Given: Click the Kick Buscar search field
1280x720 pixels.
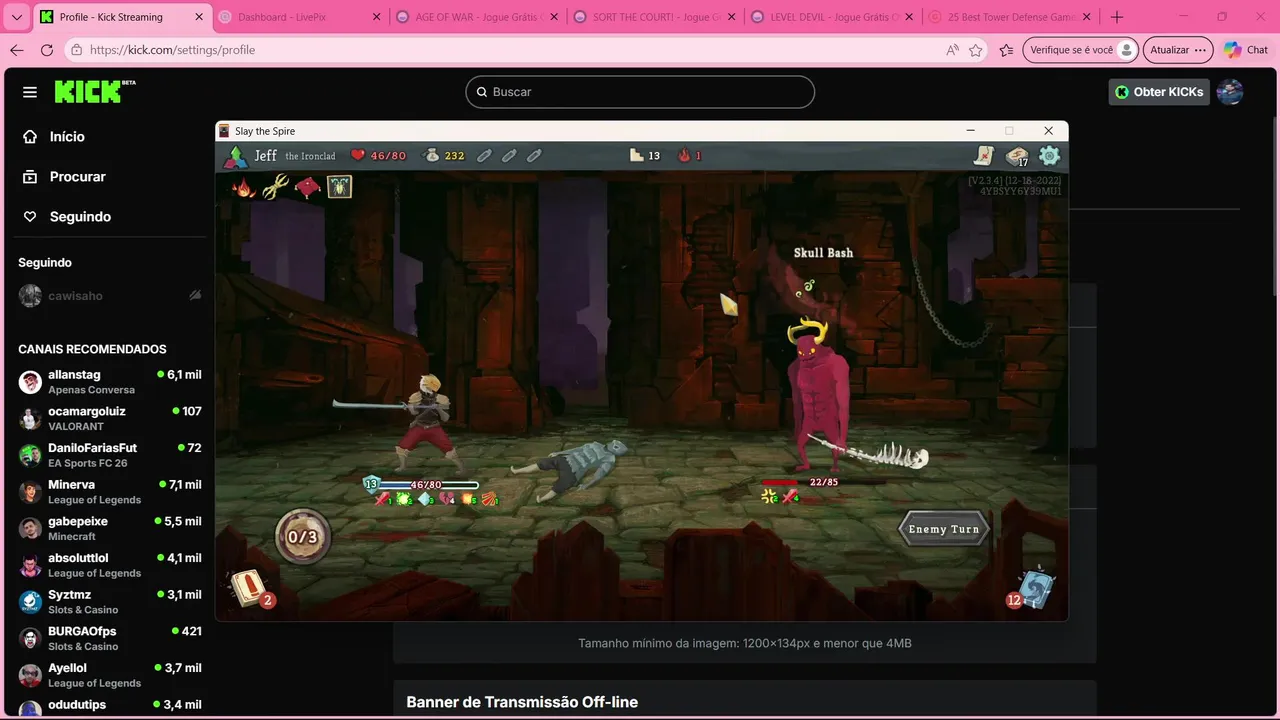Looking at the screenshot, I should click(x=640, y=92).
